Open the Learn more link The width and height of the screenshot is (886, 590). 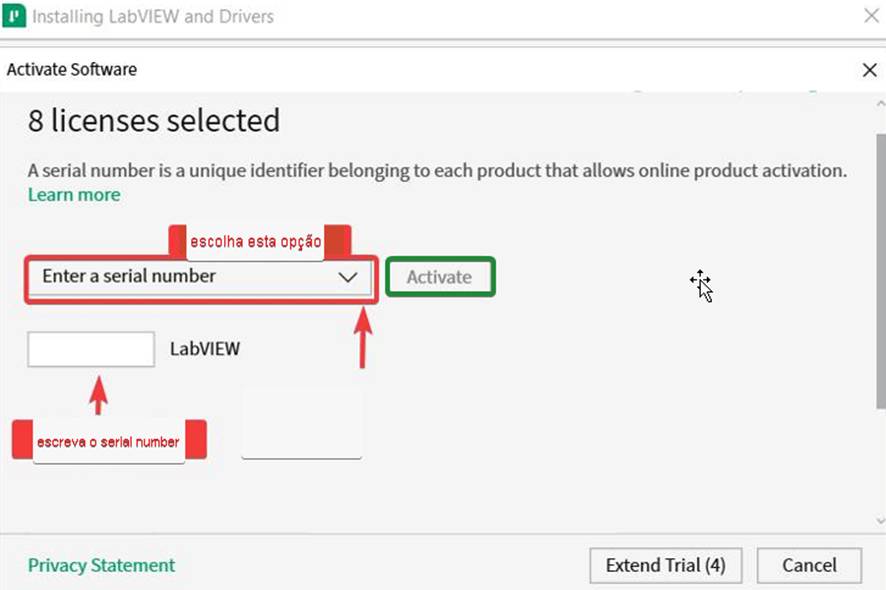[x=74, y=195]
